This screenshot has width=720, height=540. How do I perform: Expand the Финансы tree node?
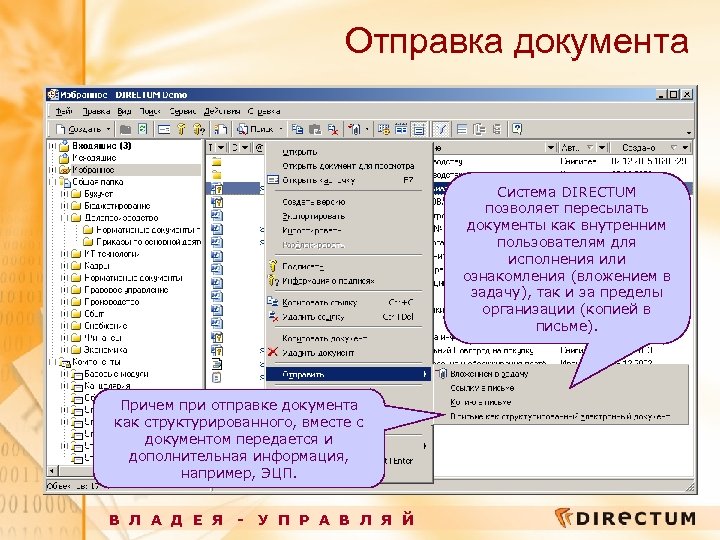(x=64, y=338)
